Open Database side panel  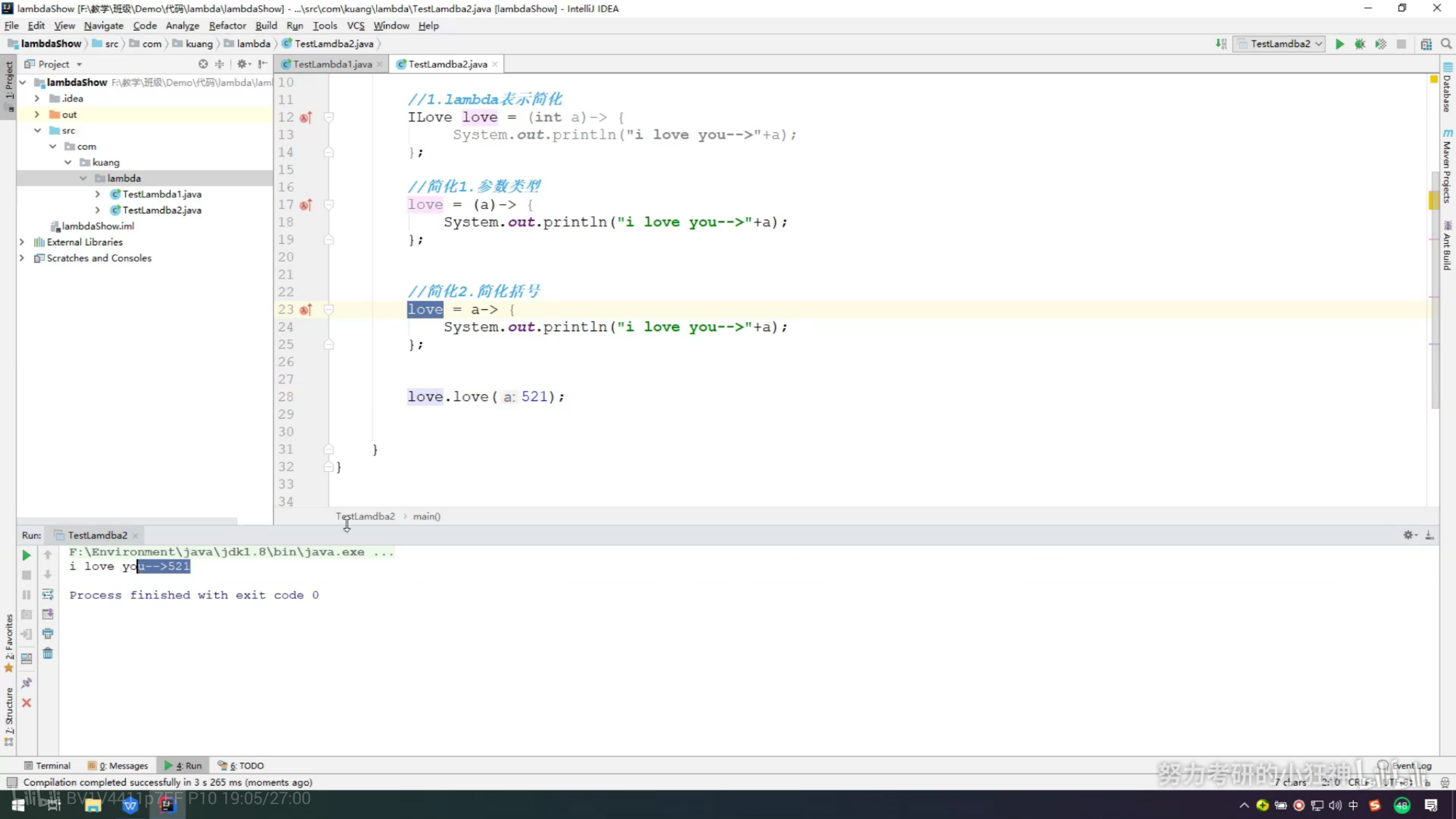[1447, 89]
